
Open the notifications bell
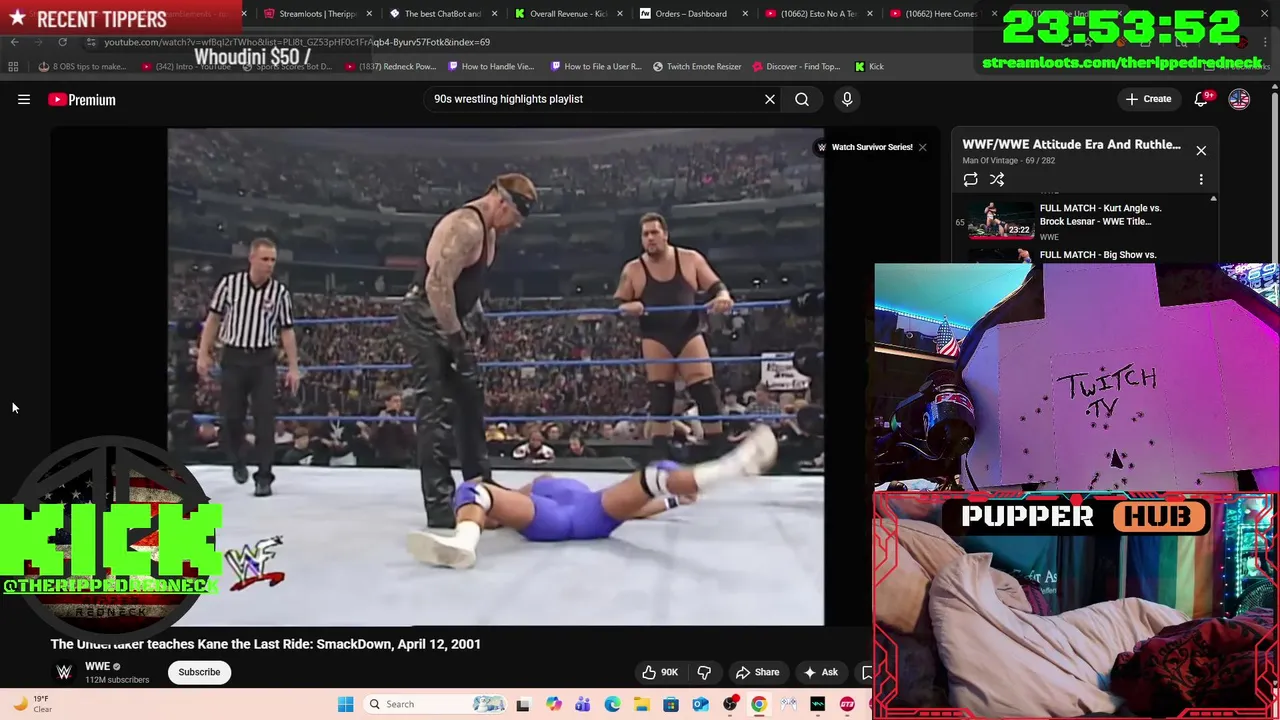[x=1201, y=99]
